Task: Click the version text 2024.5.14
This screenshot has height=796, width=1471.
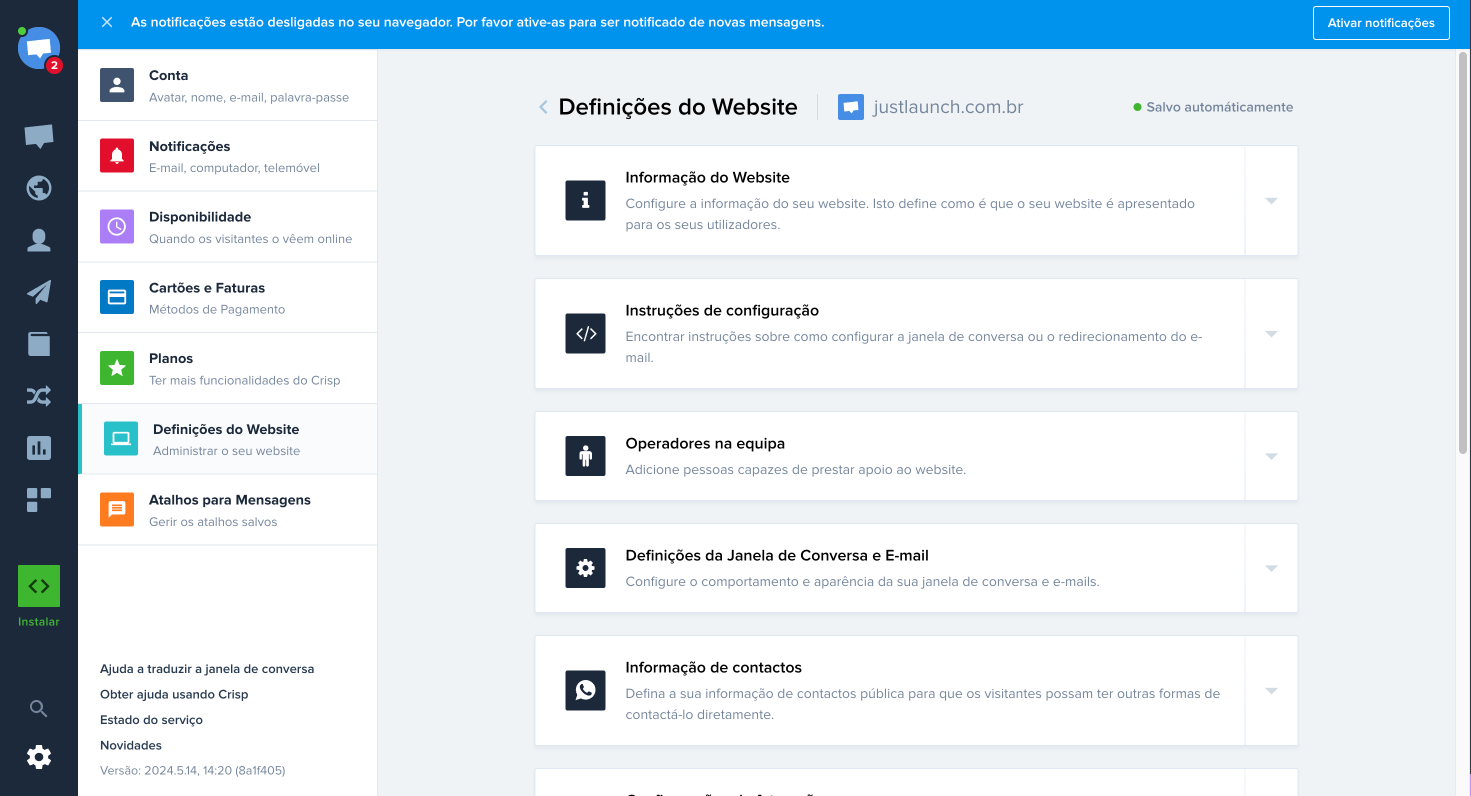Action: point(193,771)
